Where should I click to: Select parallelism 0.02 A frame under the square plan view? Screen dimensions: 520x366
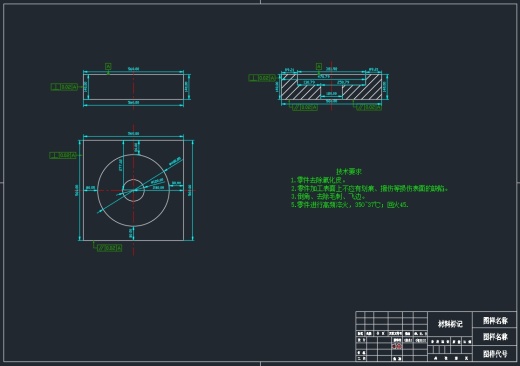pyautogui.click(x=109, y=248)
